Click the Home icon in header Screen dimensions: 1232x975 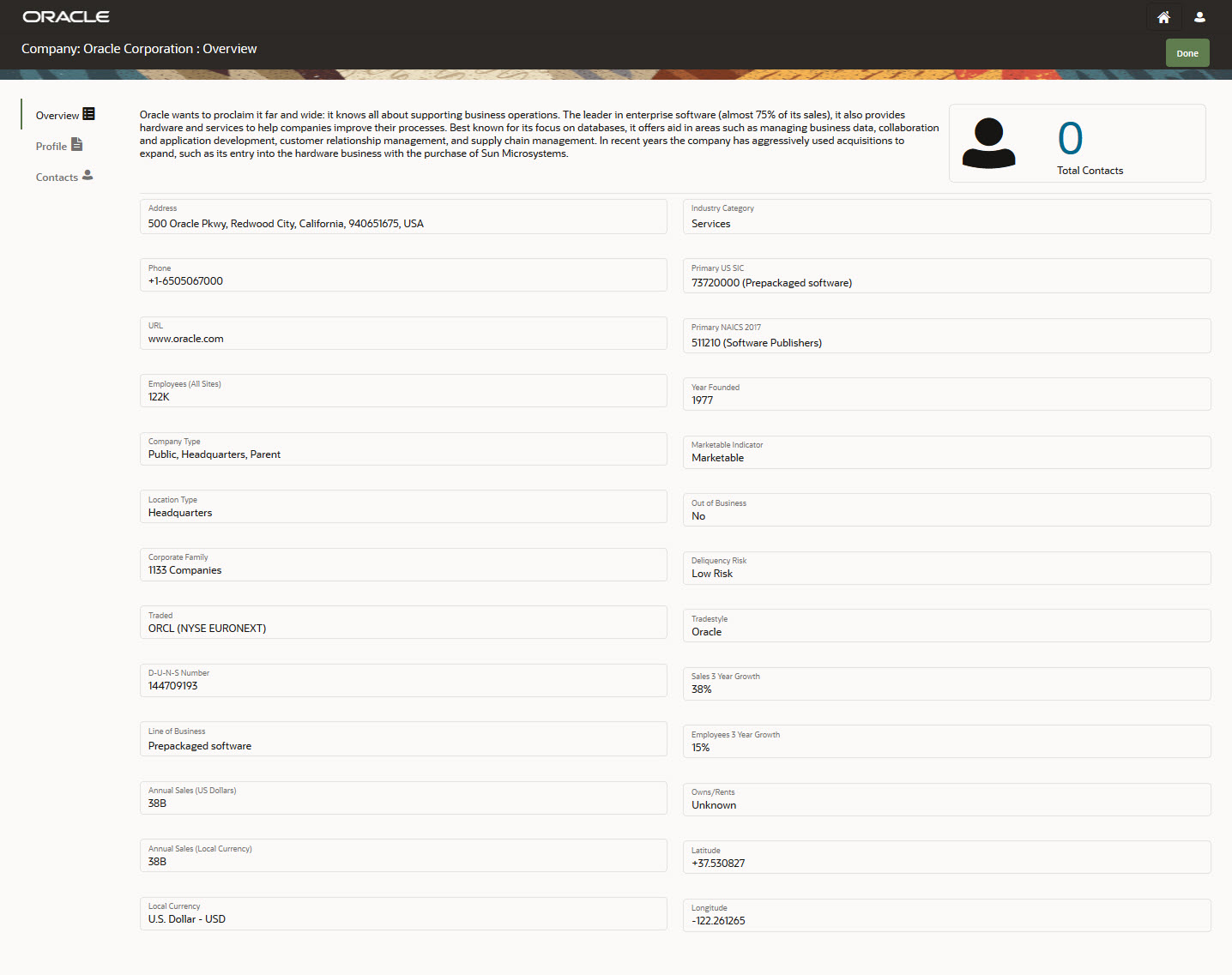(x=1163, y=17)
